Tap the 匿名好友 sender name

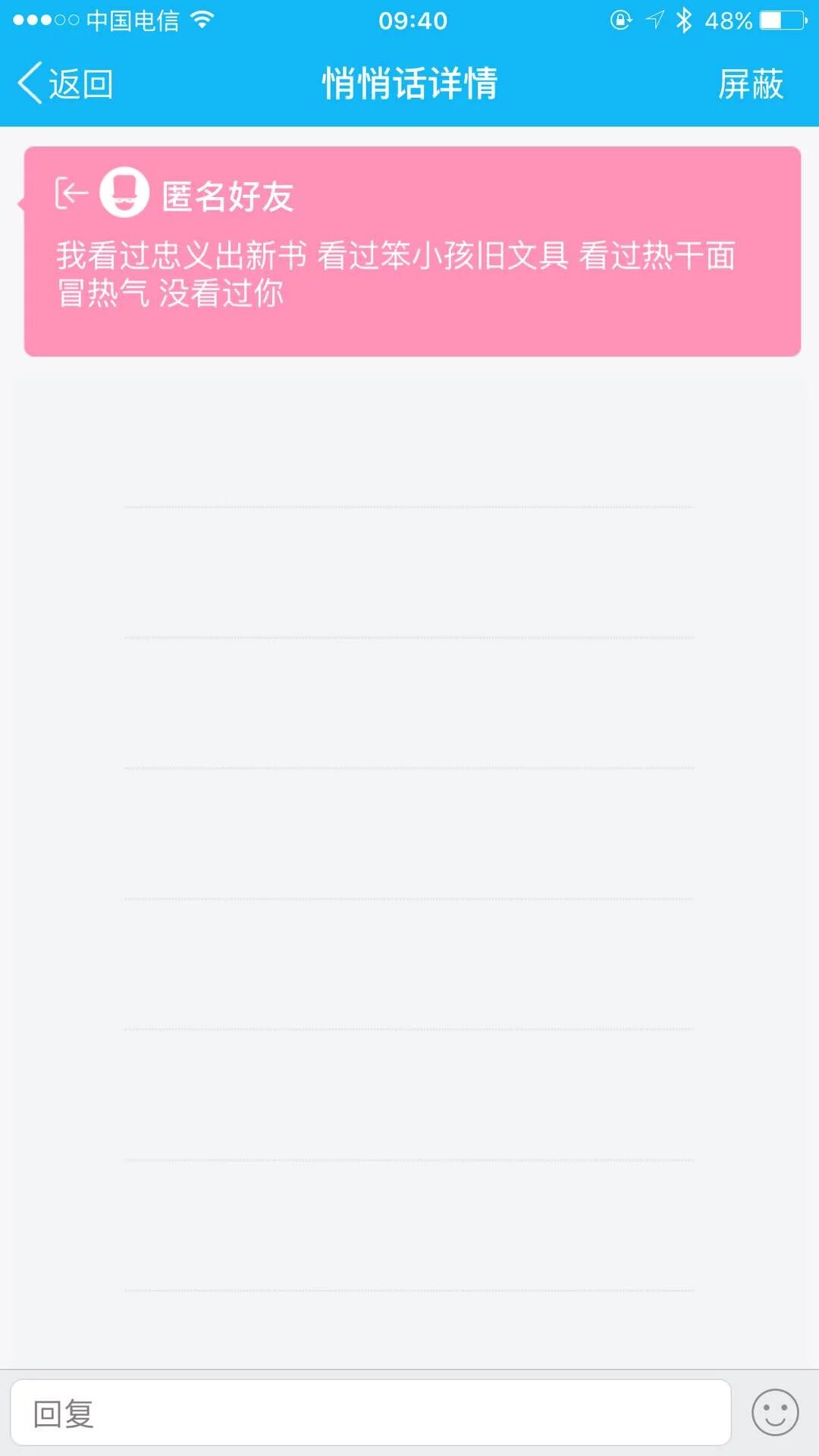tap(227, 196)
